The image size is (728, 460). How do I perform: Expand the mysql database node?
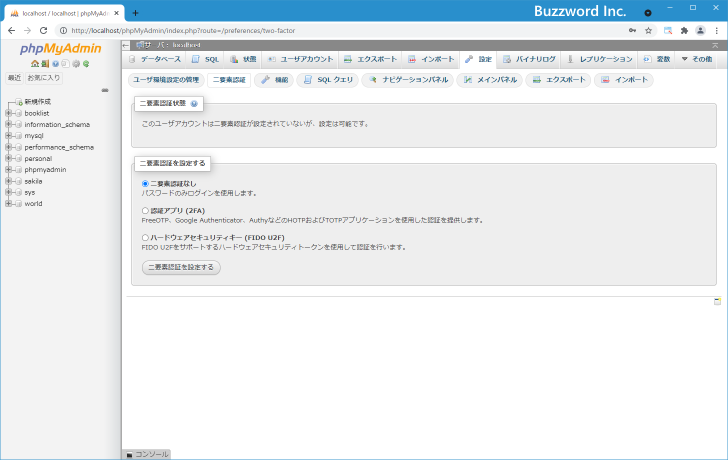8,136
